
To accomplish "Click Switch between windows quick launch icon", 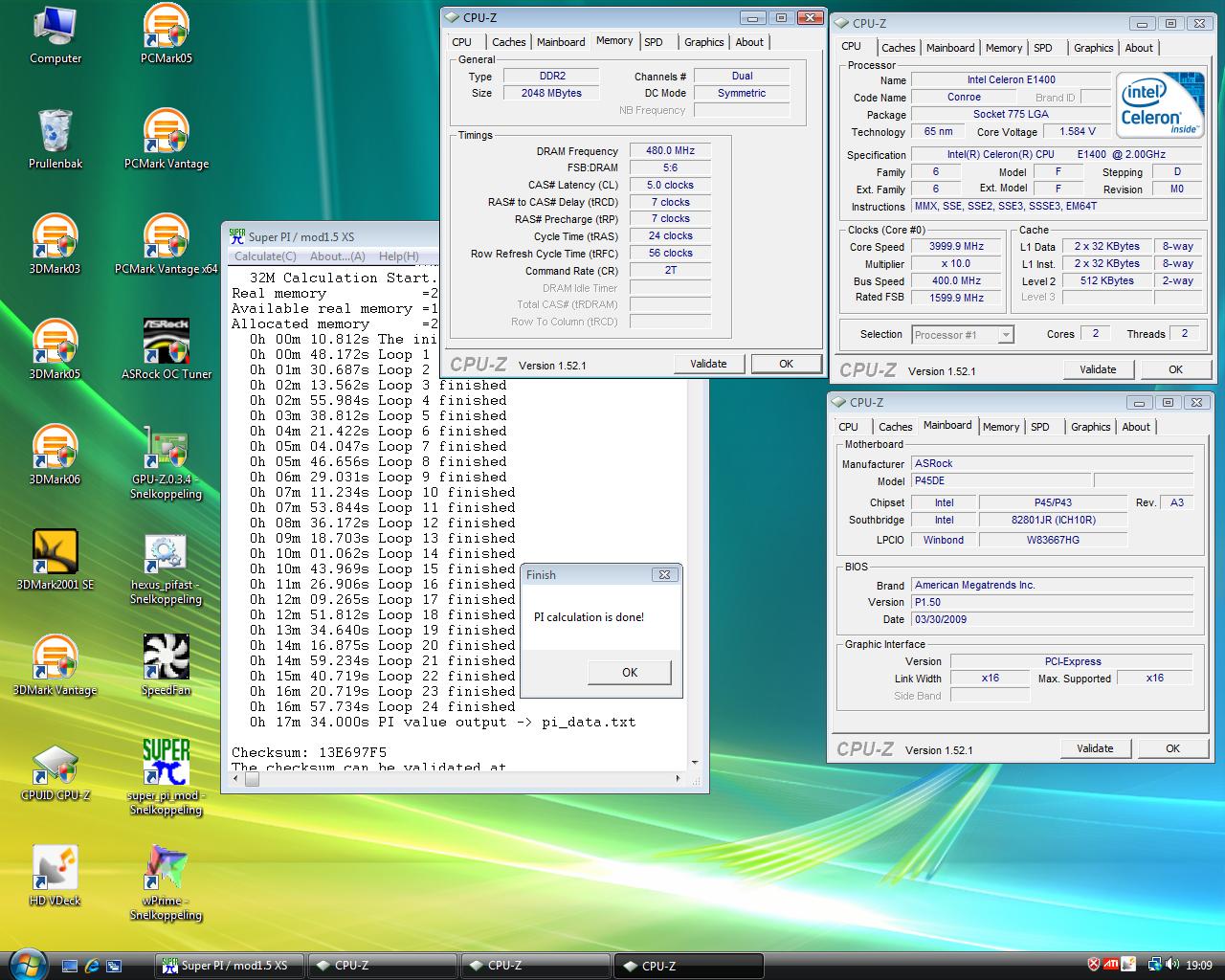I will click(x=114, y=966).
